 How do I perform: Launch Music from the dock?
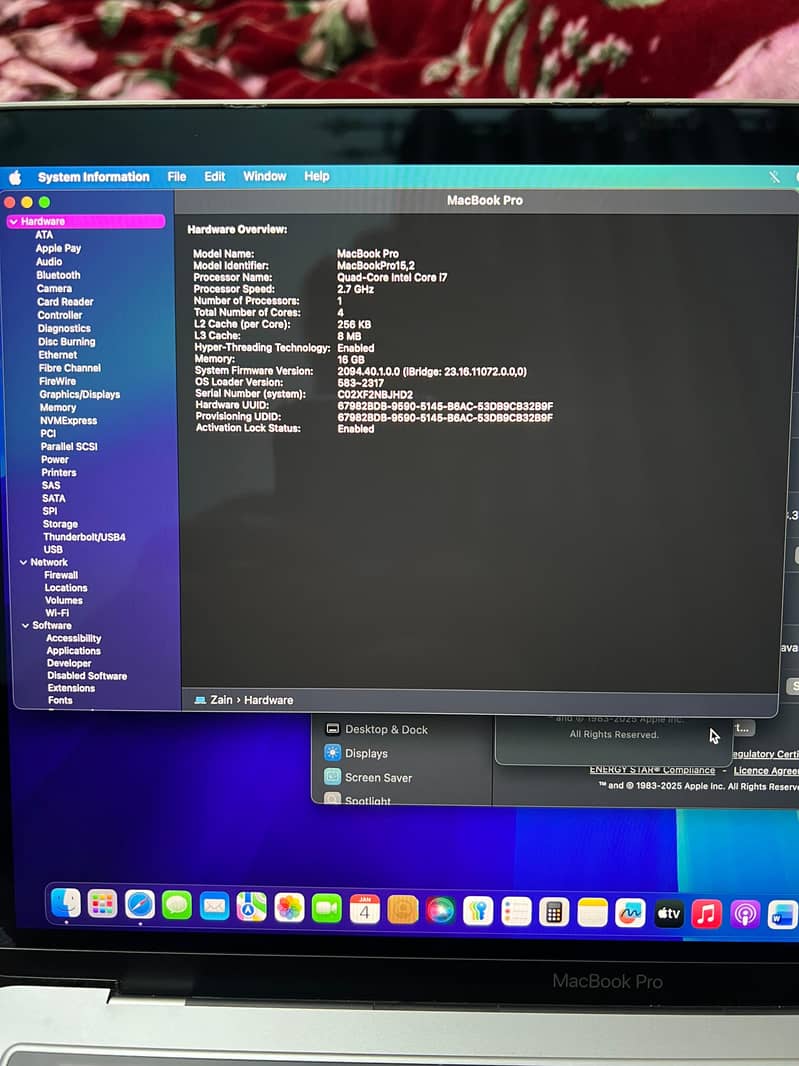coord(707,914)
